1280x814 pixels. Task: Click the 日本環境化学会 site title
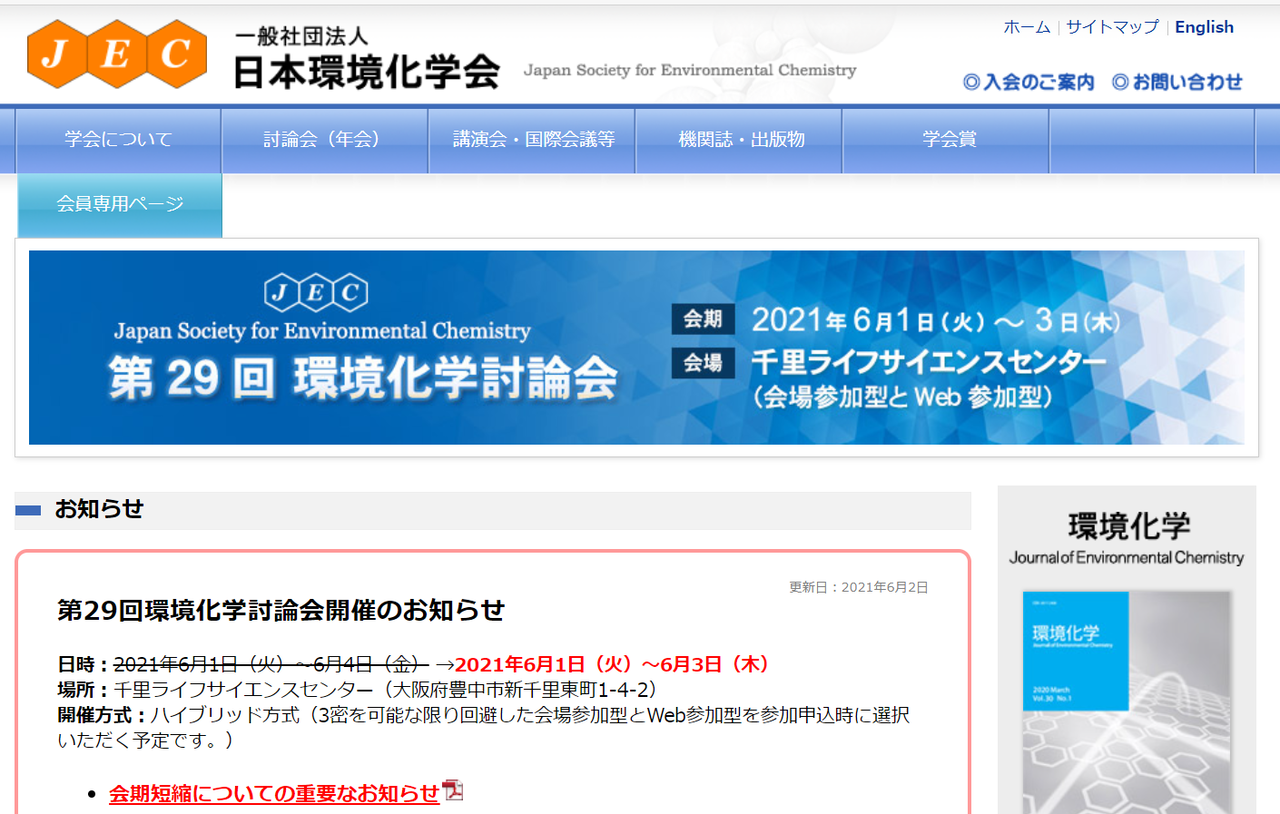366,72
